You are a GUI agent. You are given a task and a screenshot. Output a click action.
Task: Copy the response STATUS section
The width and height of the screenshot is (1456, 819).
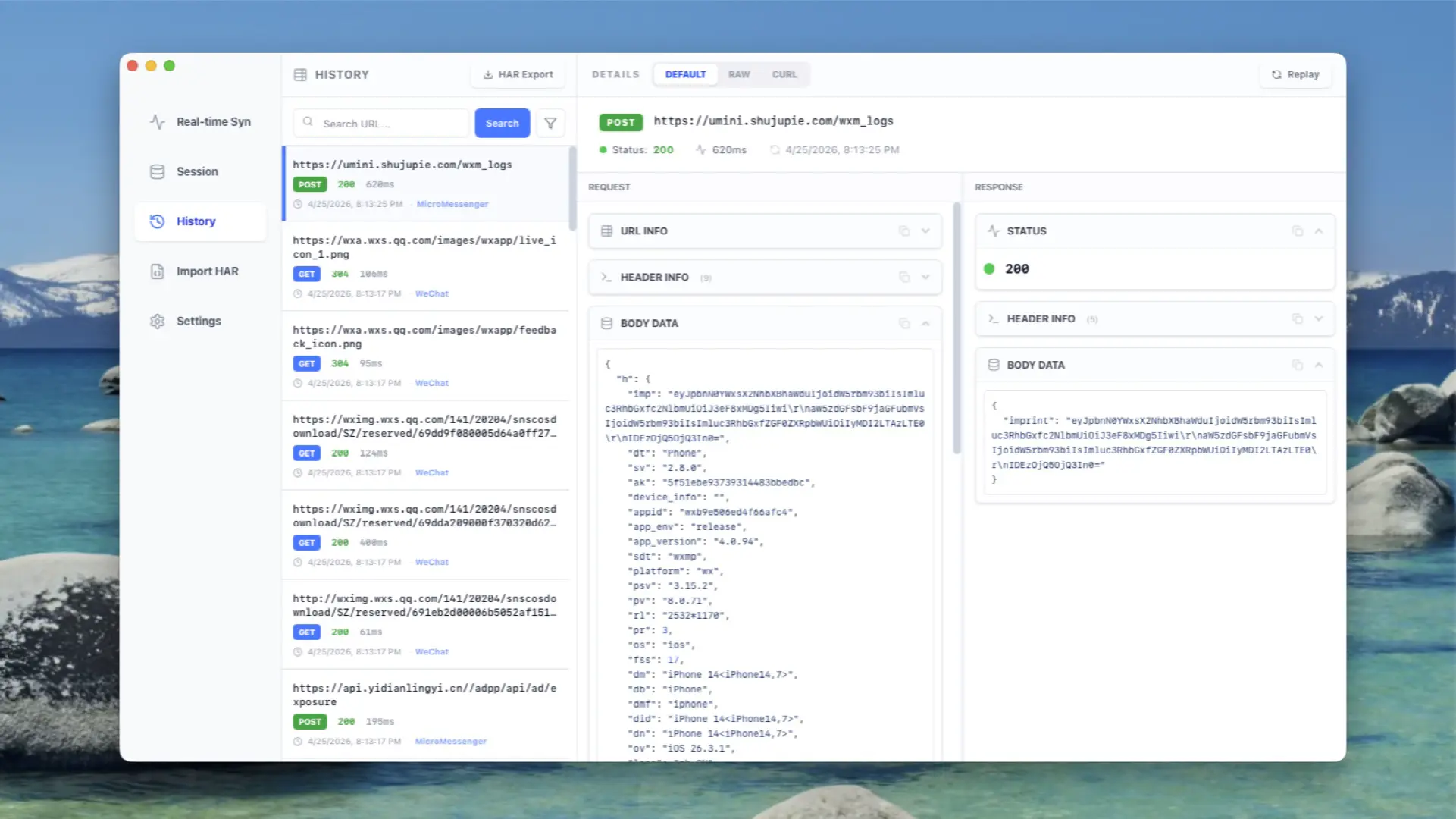[1298, 231]
